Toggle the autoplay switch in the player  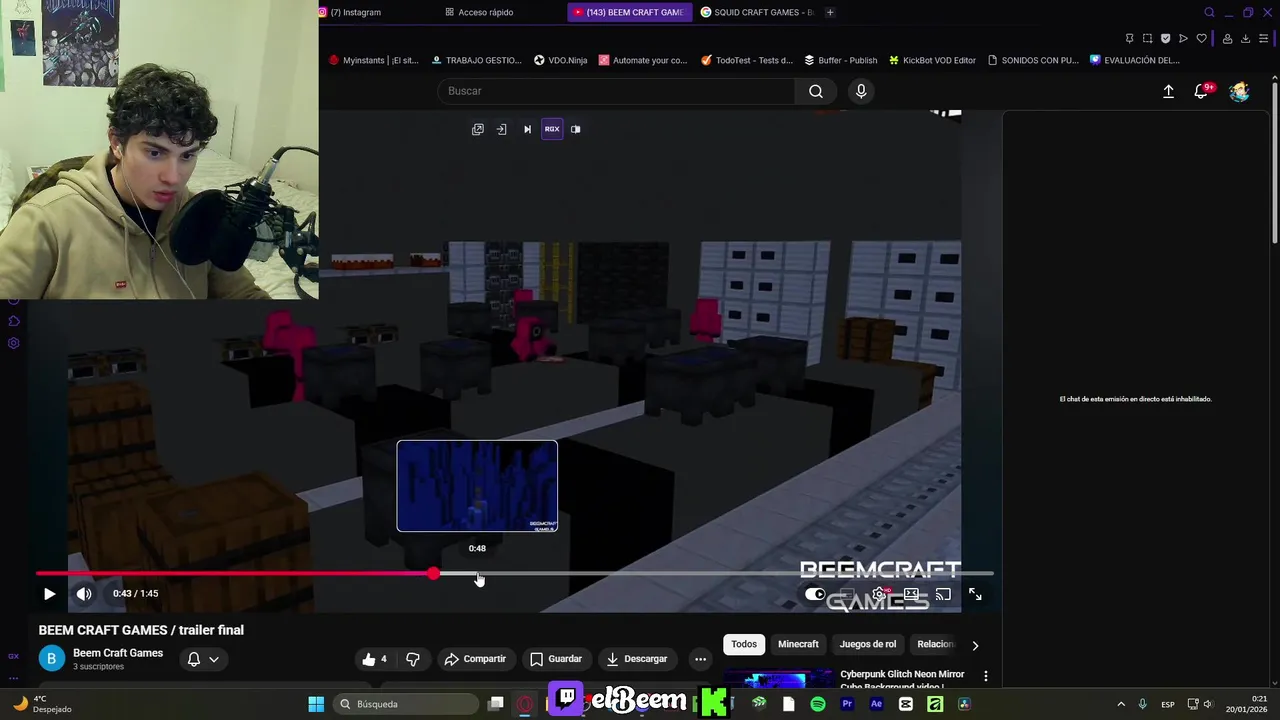(815, 594)
